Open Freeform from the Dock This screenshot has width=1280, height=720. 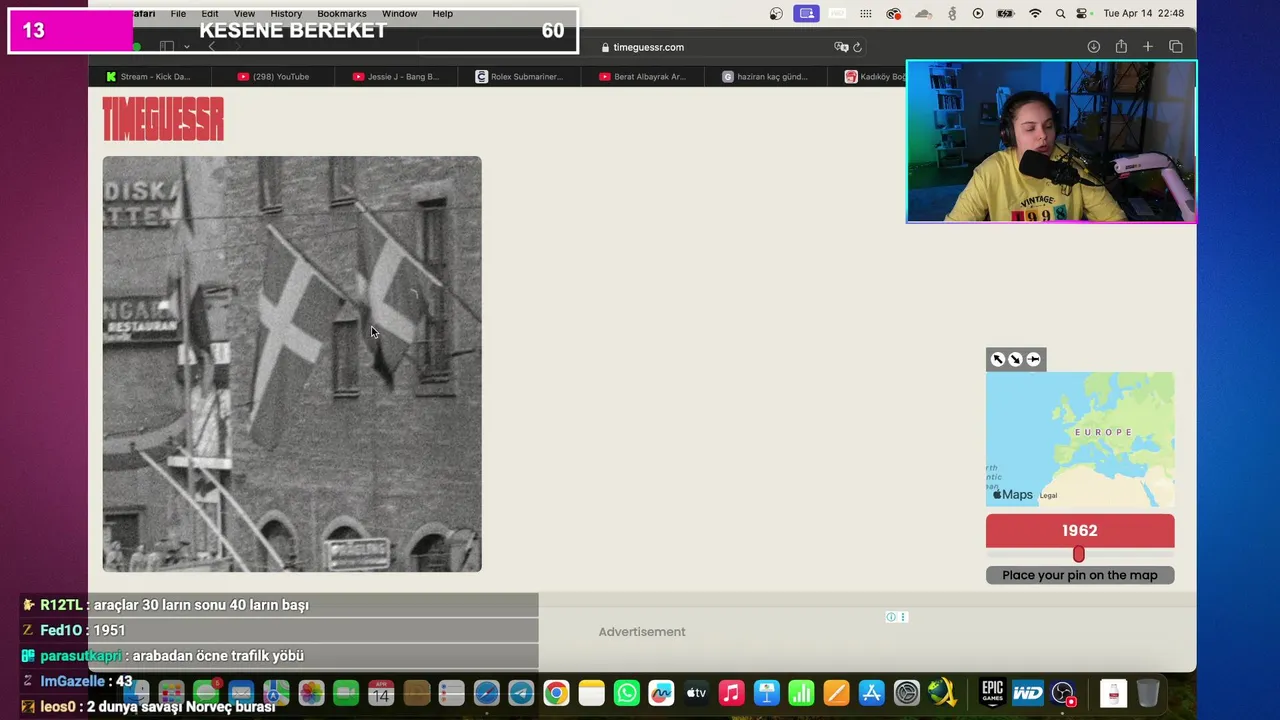(x=661, y=693)
